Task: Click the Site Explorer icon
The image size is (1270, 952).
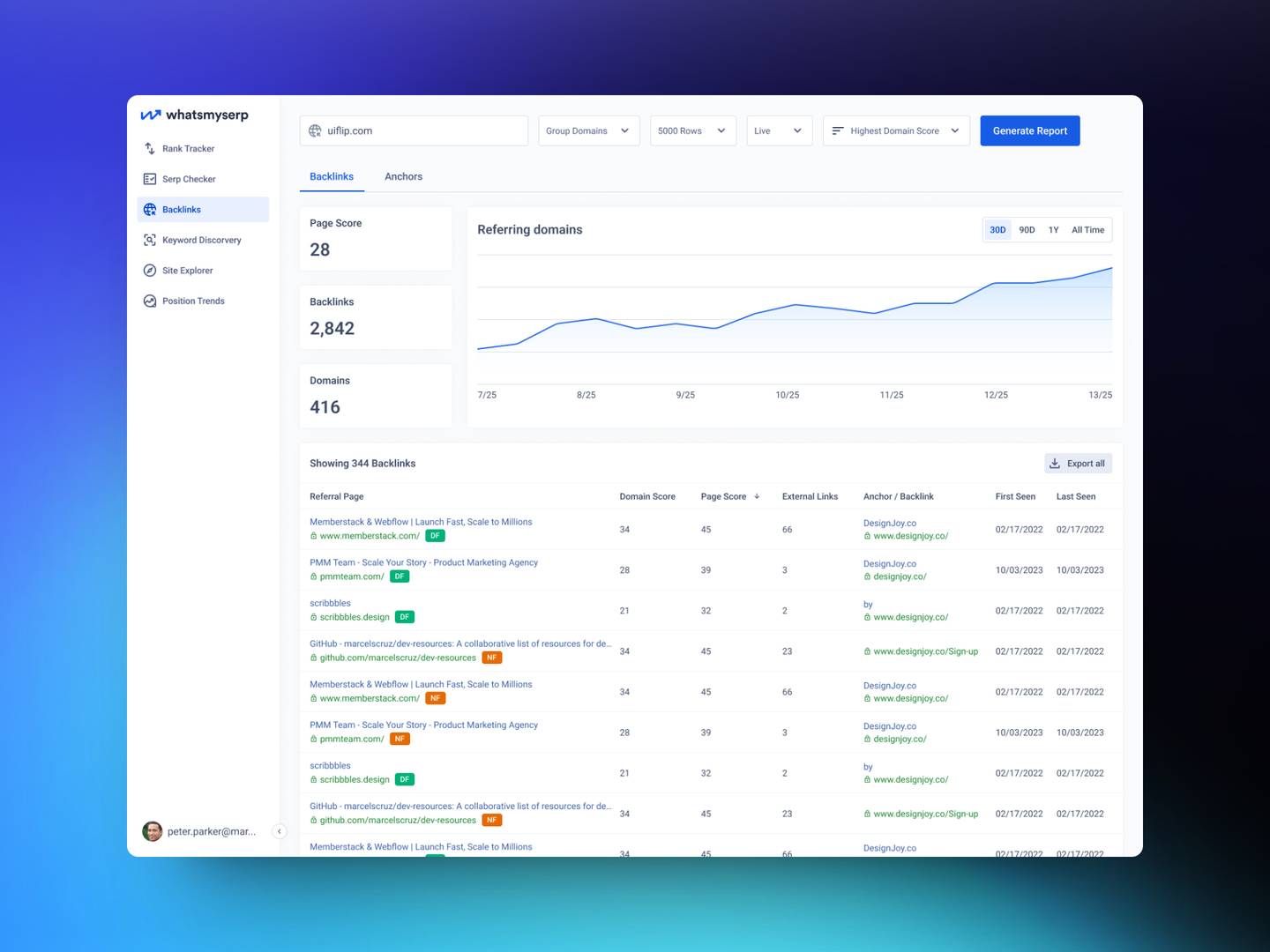Action: point(150,271)
